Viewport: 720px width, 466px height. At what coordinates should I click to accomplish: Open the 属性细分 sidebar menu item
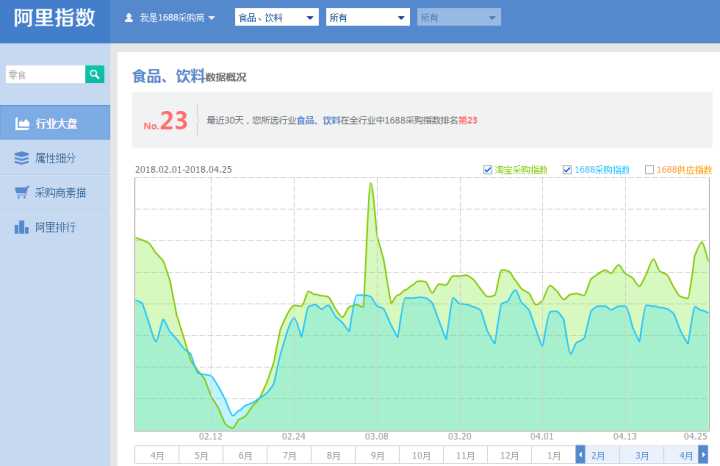pyautogui.click(x=55, y=158)
